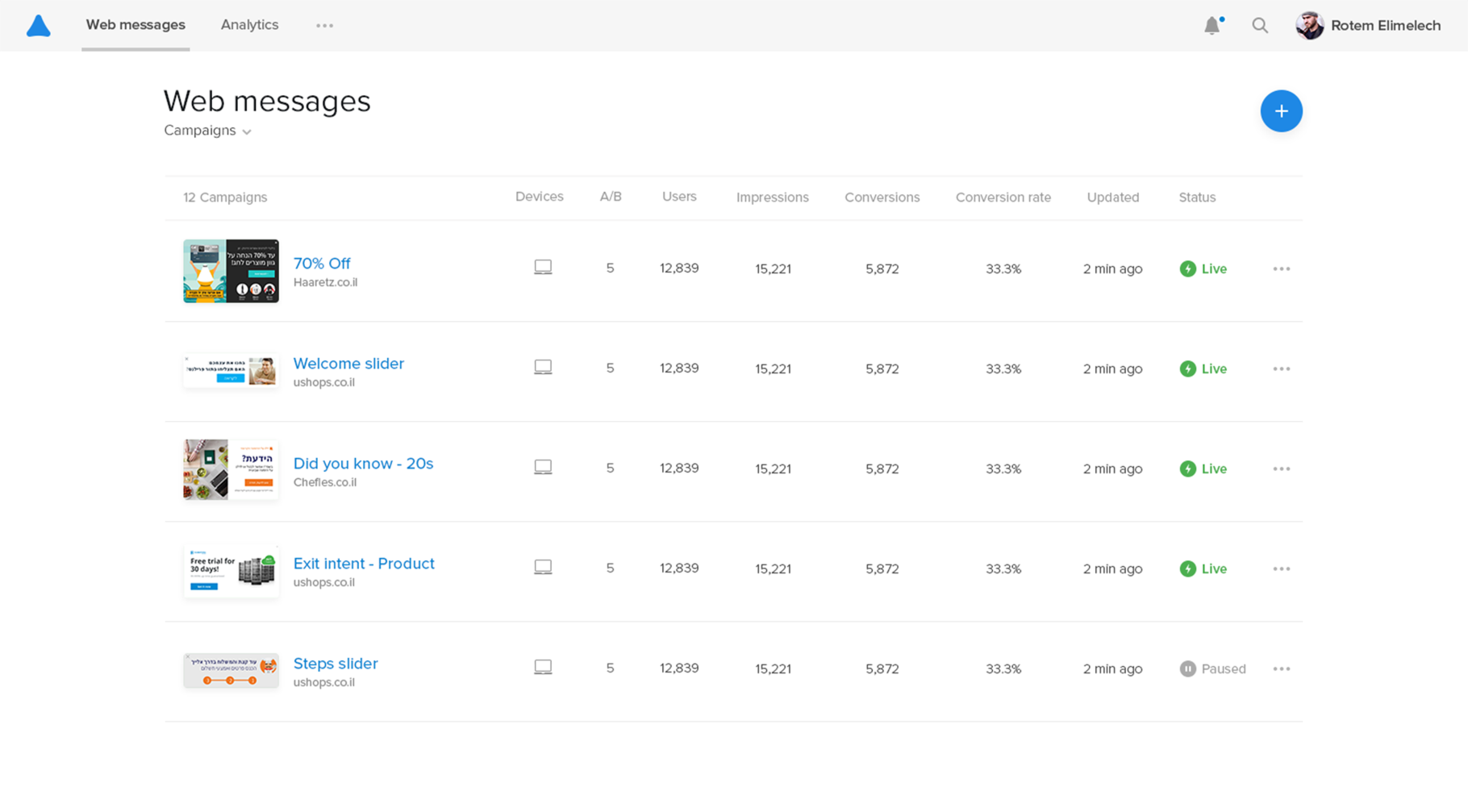
Task: Click the desktop device icon for 70% Off
Action: [543, 268]
